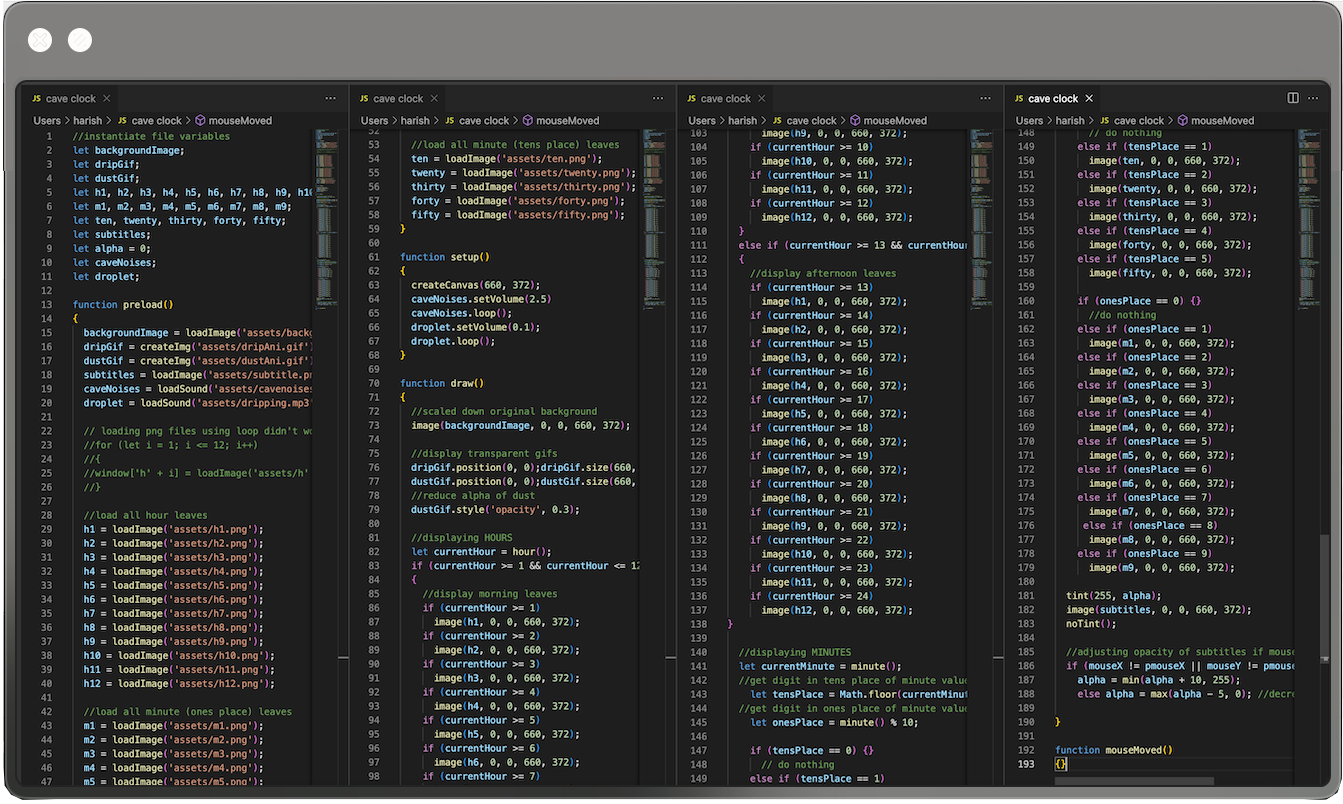
Task: Click the line loading 'assets/h12.png'
Action: (x=178, y=683)
